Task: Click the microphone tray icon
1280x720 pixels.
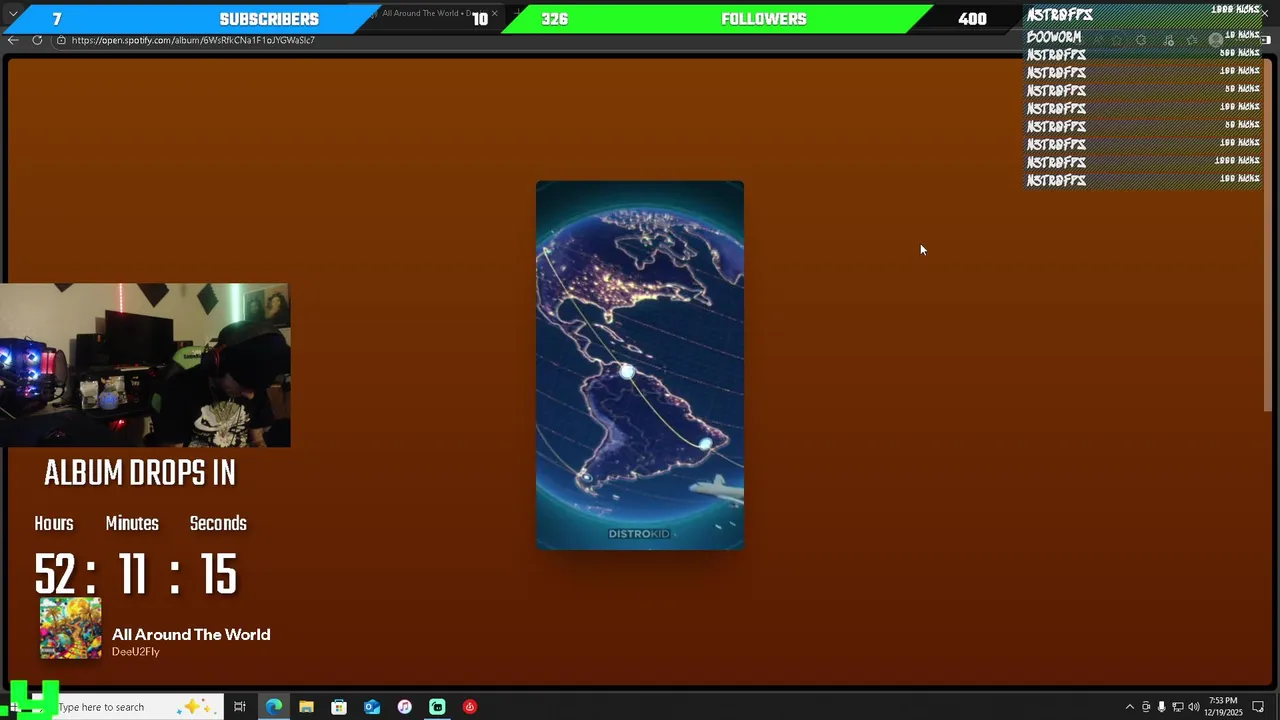Action: pyautogui.click(x=1161, y=707)
